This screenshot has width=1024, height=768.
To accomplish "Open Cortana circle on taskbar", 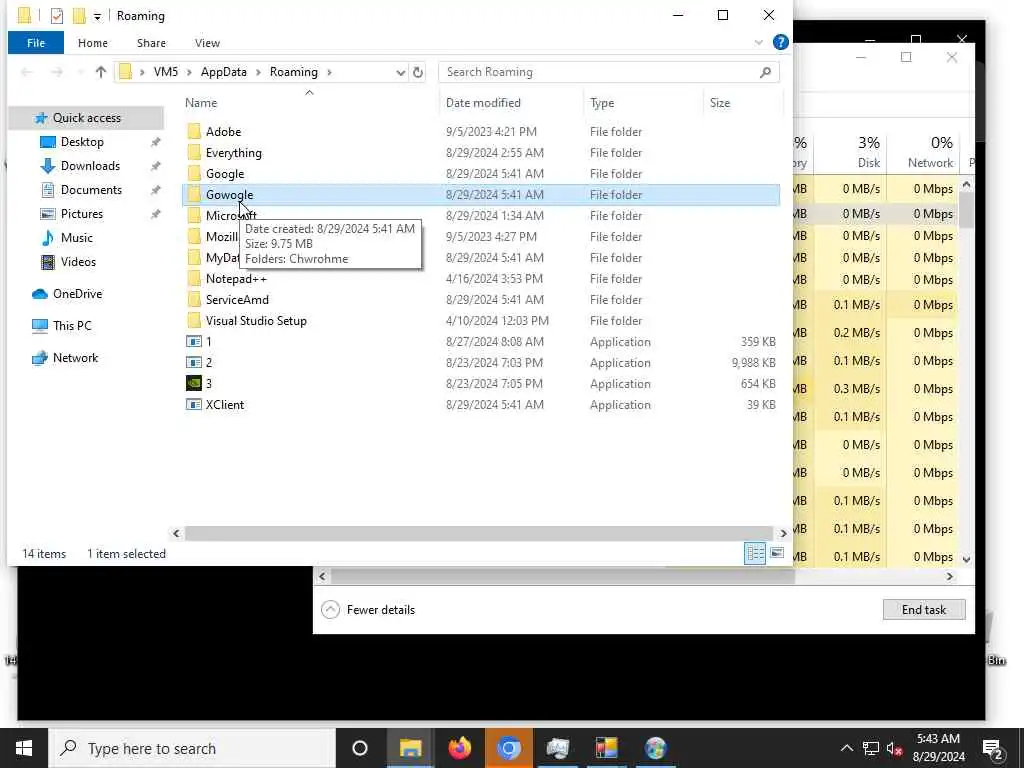I will [360, 748].
